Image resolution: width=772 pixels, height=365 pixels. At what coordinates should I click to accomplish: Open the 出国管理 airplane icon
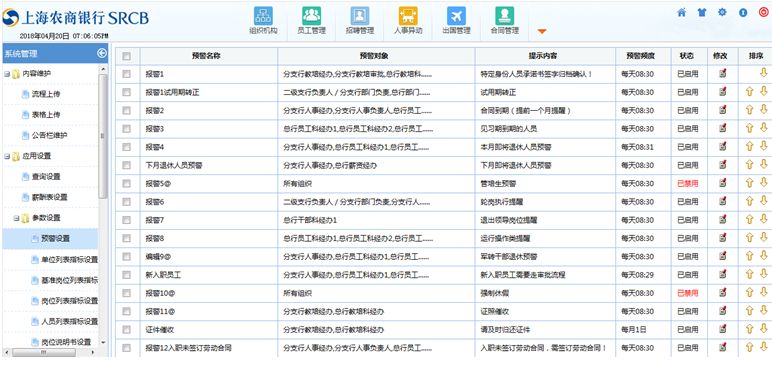click(456, 16)
